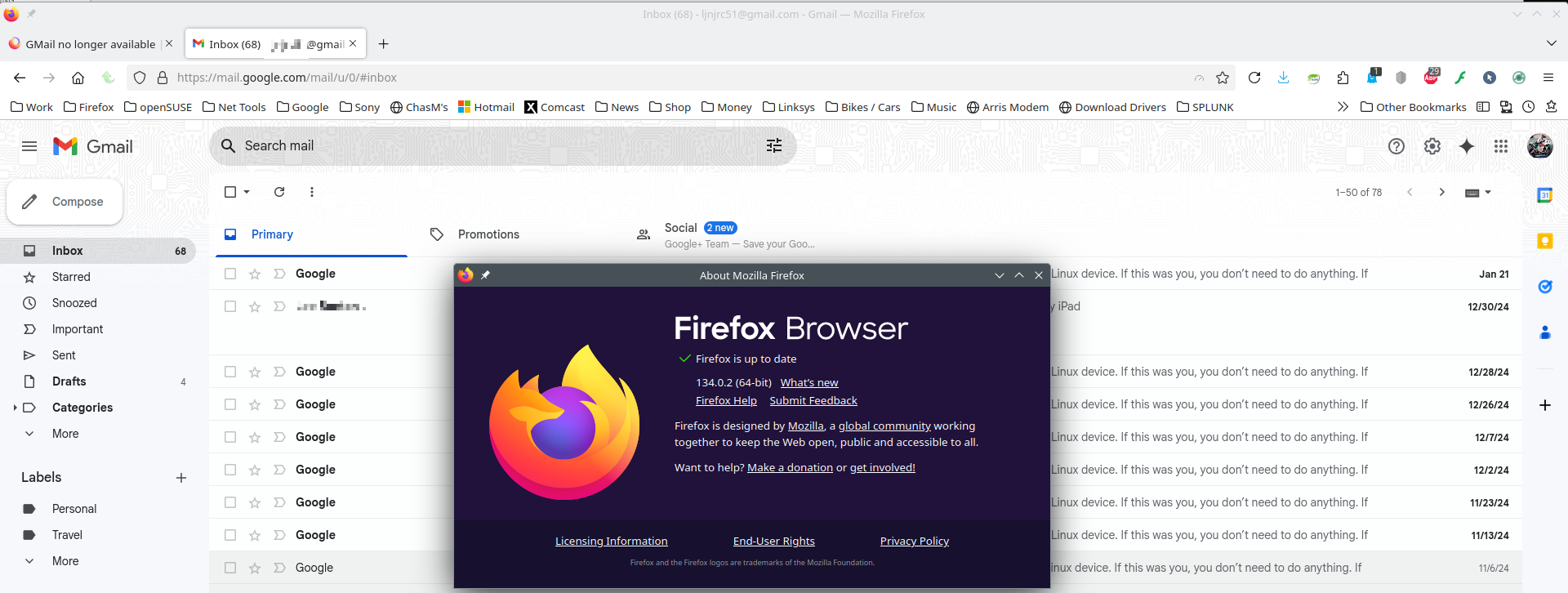
Task: Select the 12/28/24 Google email checkbox
Action: (x=230, y=372)
